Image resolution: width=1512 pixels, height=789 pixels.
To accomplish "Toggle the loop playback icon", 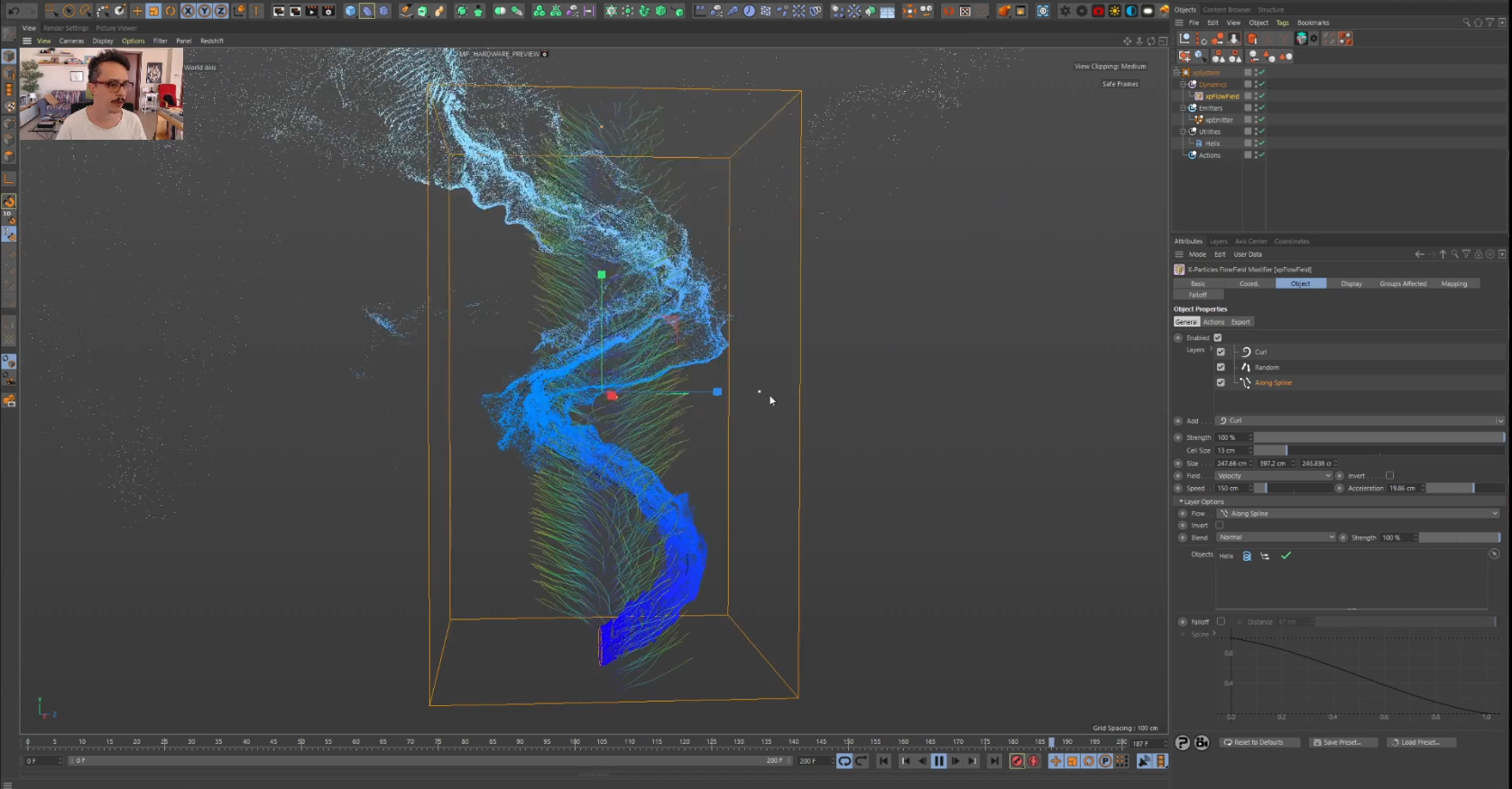I will click(x=844, y=761).
